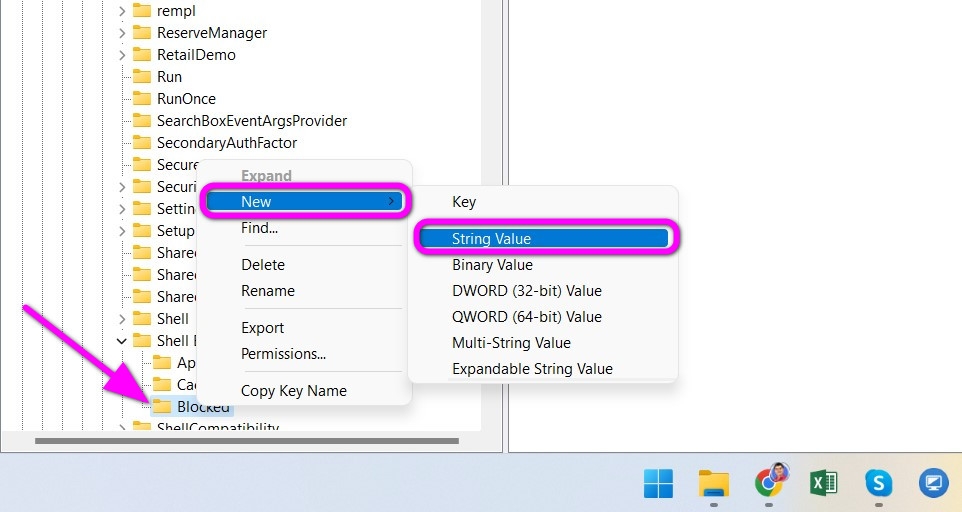This screenshot has width=962, height=512.
Task: Select the RunOnce key label
Action: (186, 99)
